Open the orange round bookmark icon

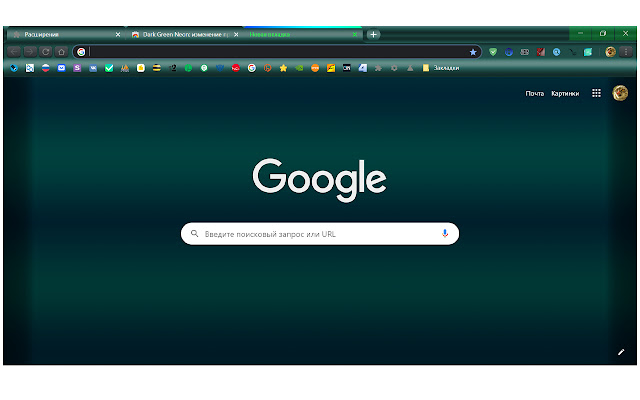315,68
